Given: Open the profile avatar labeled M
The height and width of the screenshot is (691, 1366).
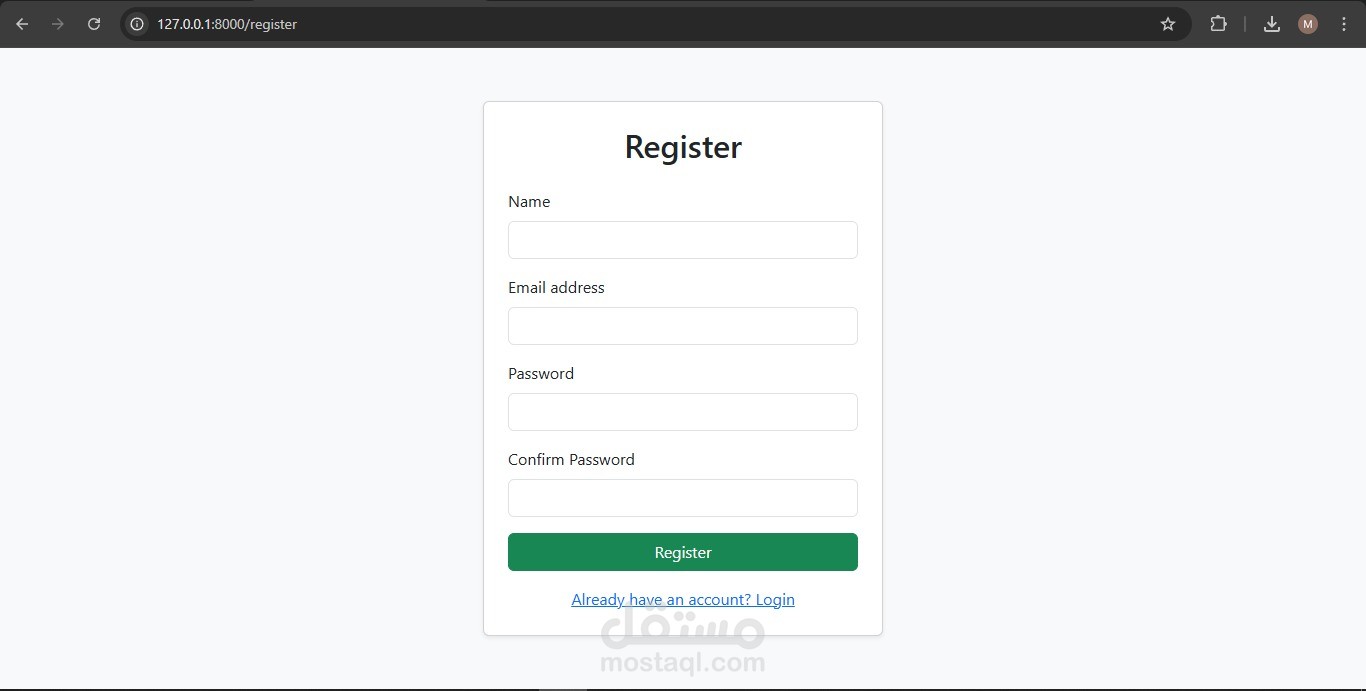Looking at the screenshot, I should coord(1308,24).
